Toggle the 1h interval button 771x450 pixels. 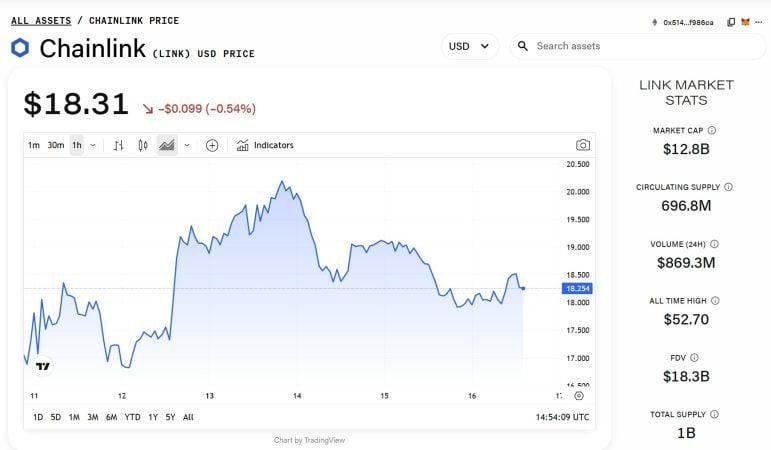77,145
